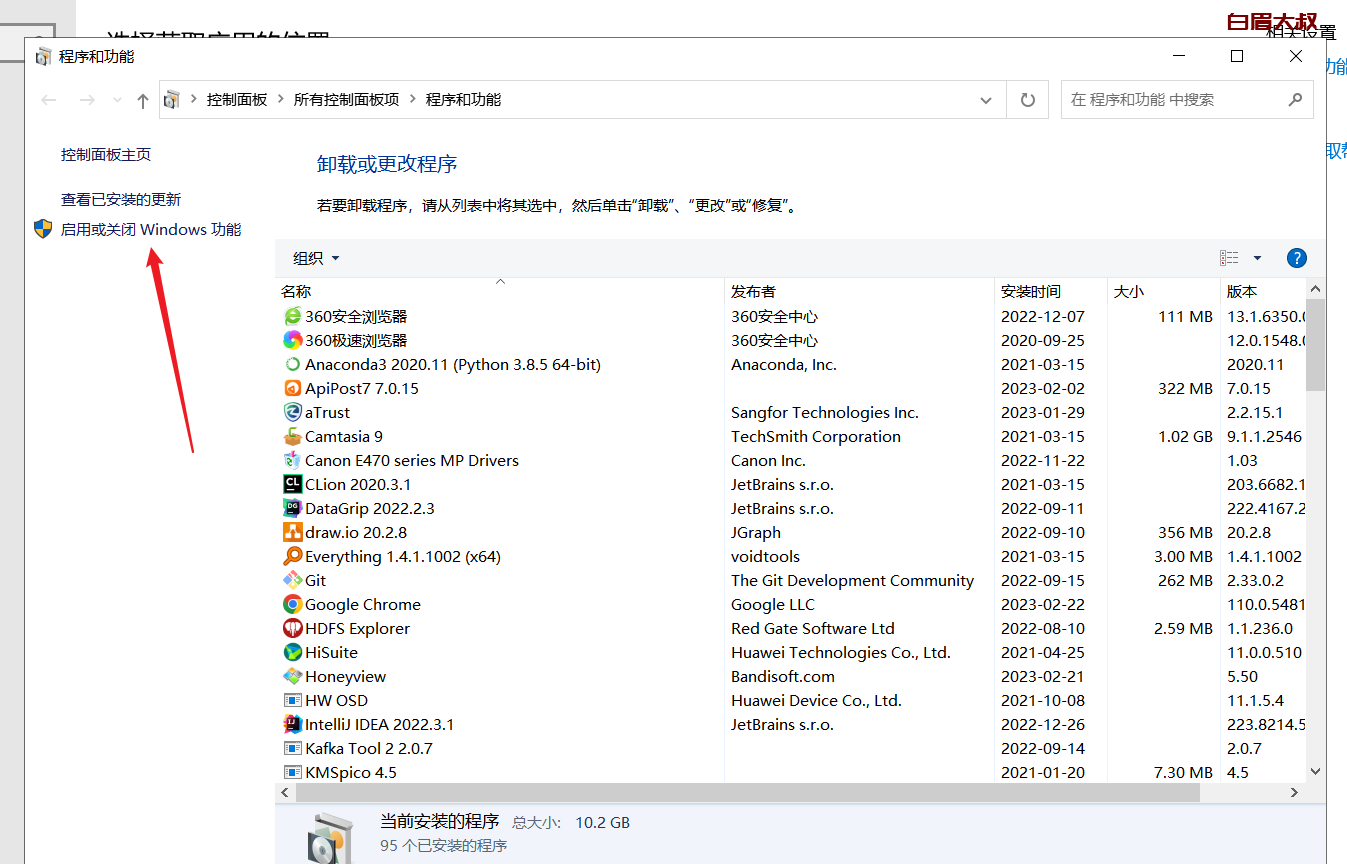This screenshot has width=1347, height=864.
Task: Click the Camtasia 9 icon
Action: (x=292, y=436)
